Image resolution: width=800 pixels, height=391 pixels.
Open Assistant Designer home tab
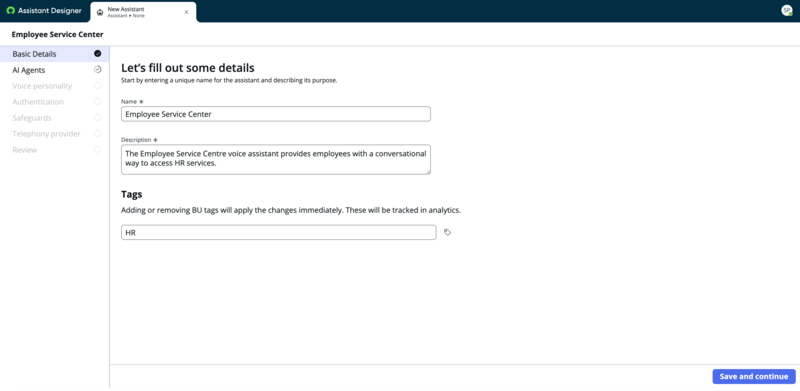(44, 11)
